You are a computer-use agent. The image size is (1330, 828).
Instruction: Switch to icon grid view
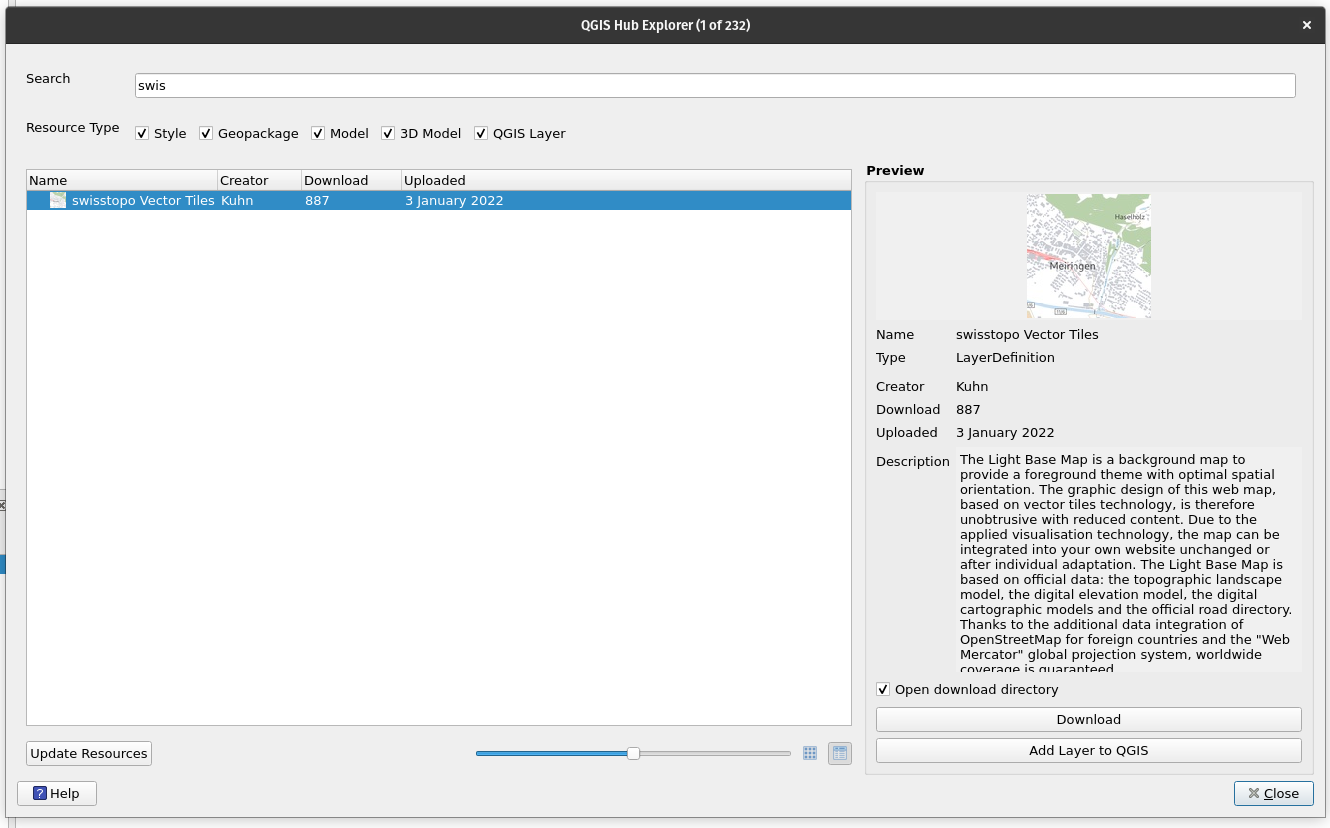[x=811, y=753]
